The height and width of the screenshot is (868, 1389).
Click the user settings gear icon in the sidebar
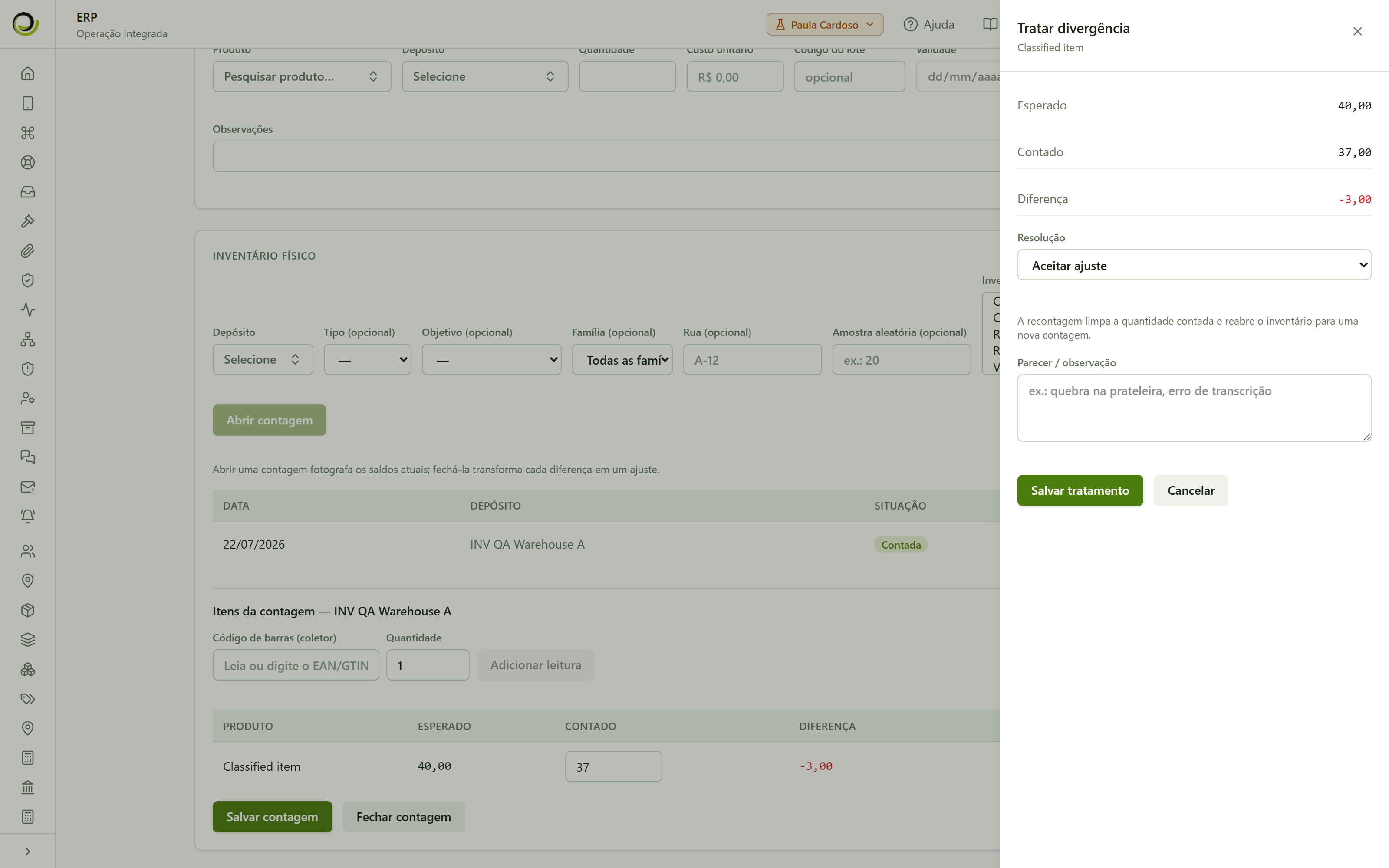click(27, 398)
